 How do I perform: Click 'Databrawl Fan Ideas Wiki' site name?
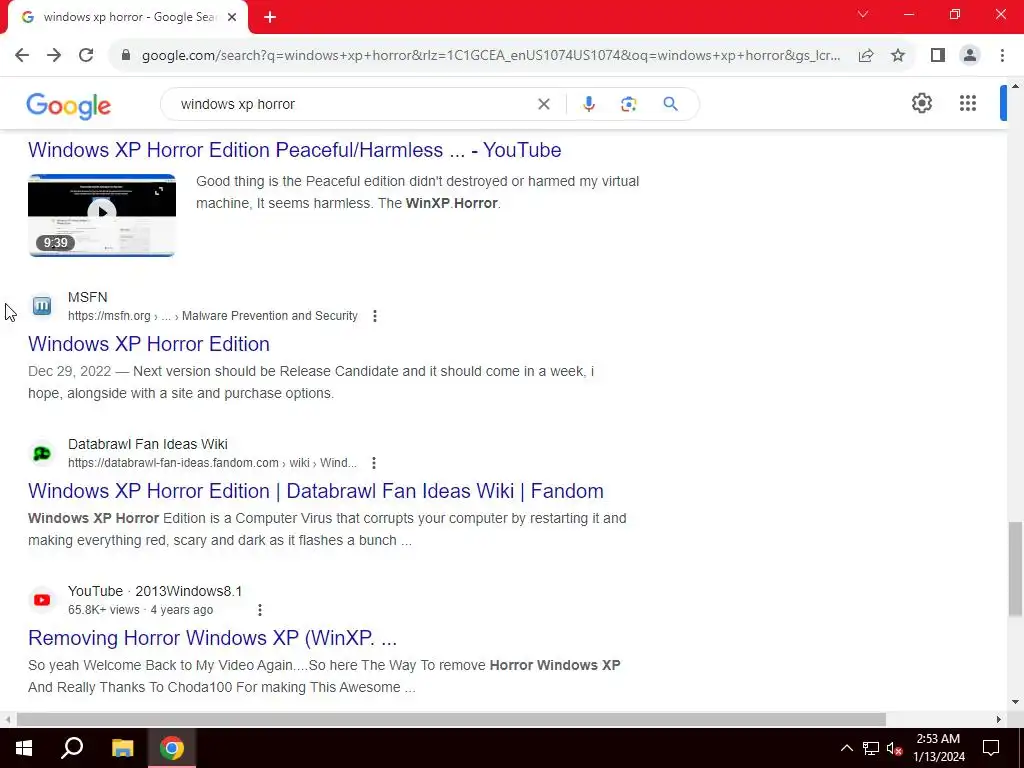click(148, 444)
